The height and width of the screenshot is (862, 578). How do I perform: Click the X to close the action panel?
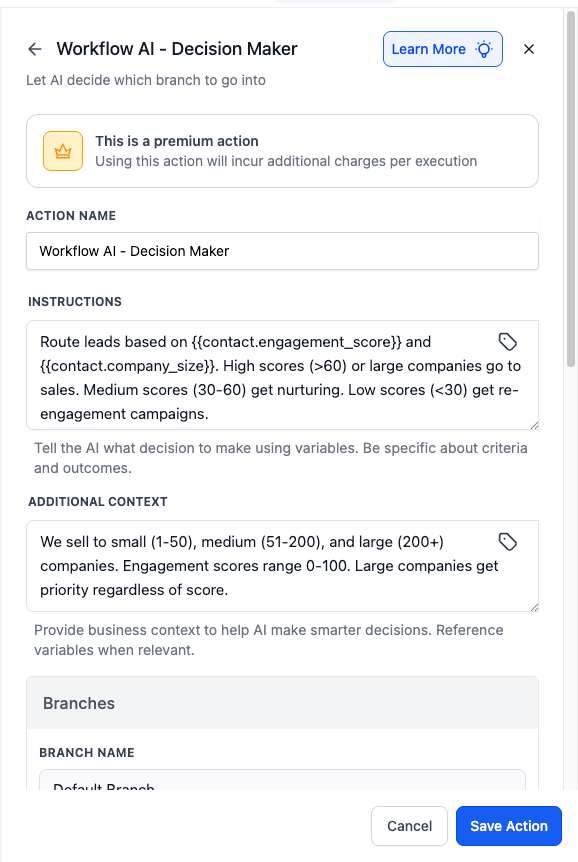click(529, 48)
